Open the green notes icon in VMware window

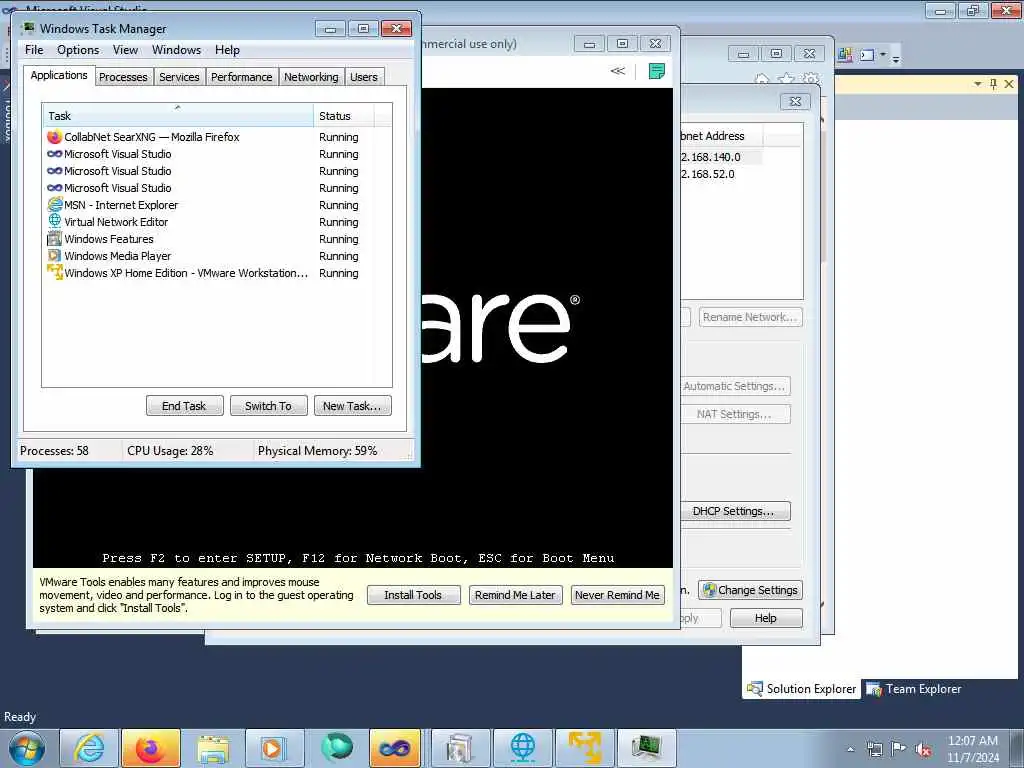pyautogui.click(x=656, y=71)
